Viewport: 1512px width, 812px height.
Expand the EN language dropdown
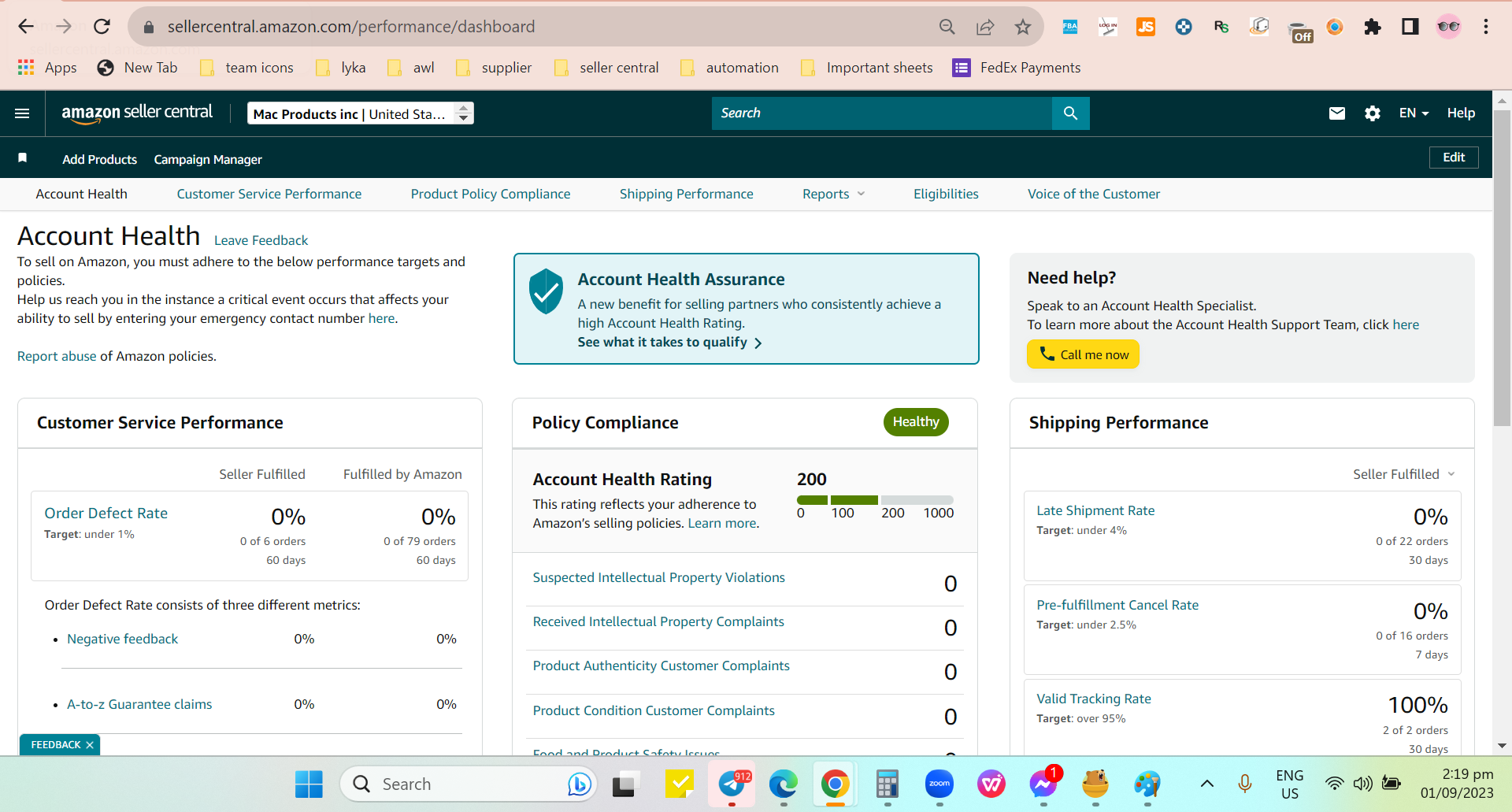pos(1414,113)
